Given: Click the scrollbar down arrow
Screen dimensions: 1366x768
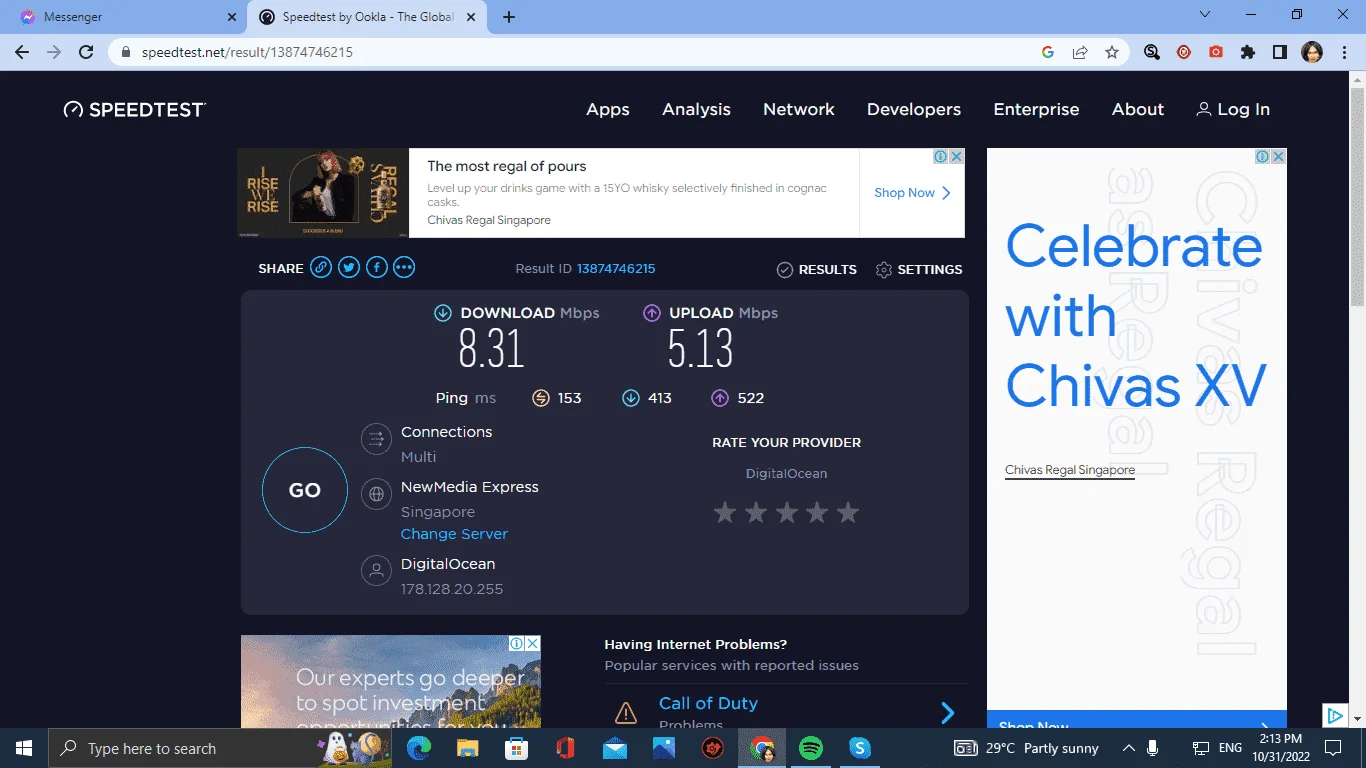Looking at the screenshot, I should tap(1357, 718).
